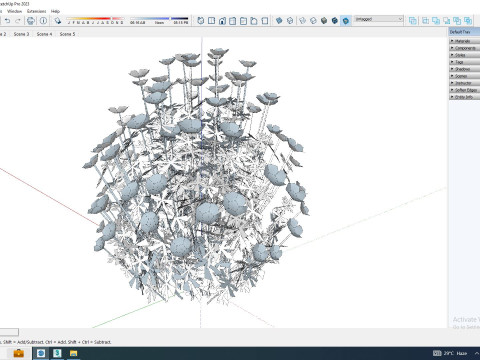Expand the Tags tray panel
This screenshot has height=360, width=480.
click(465, 62)
